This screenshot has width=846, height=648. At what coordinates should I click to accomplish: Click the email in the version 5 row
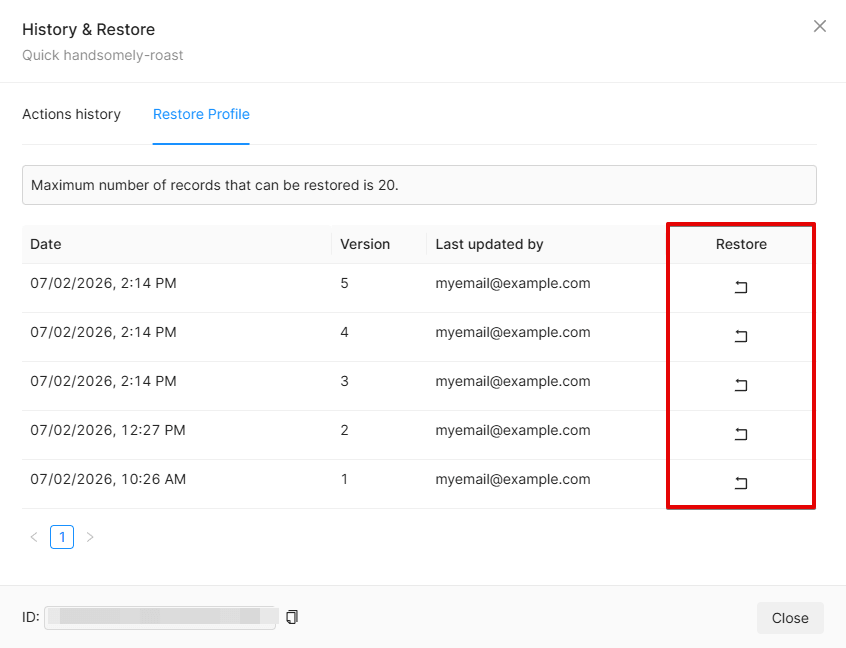(513, 283)
